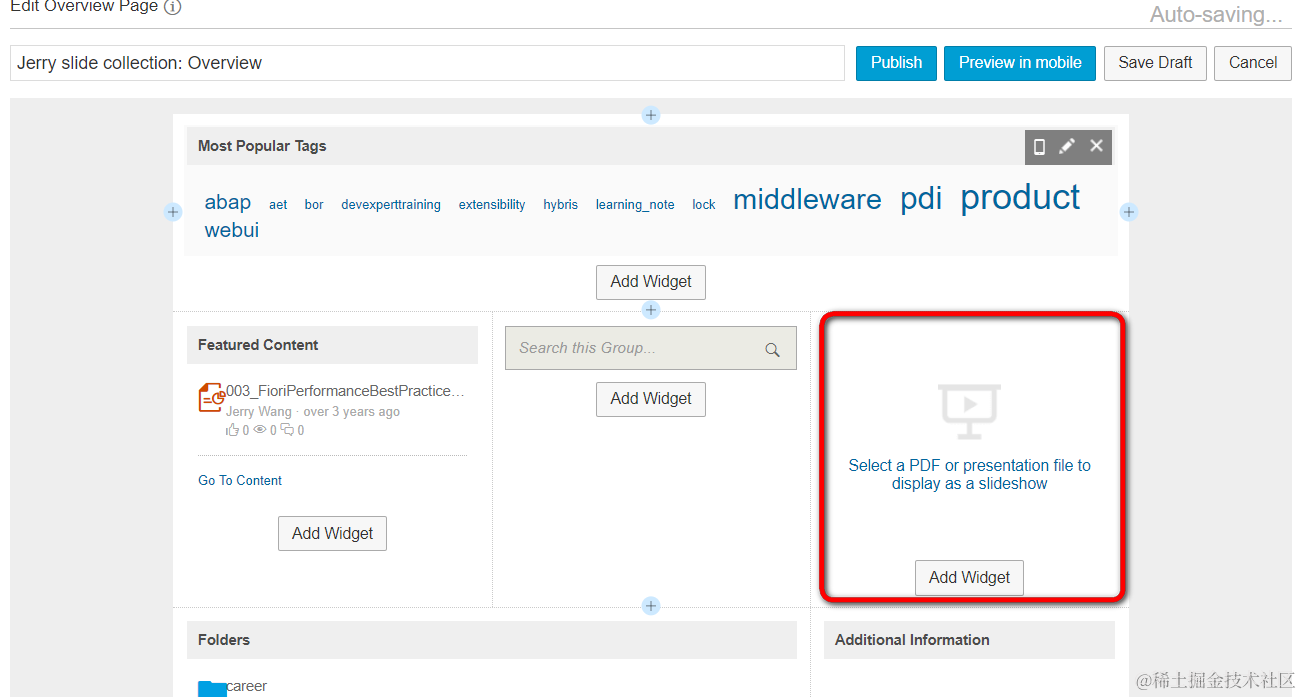
Task: Click the career folder icon
Action: point(212,688)
